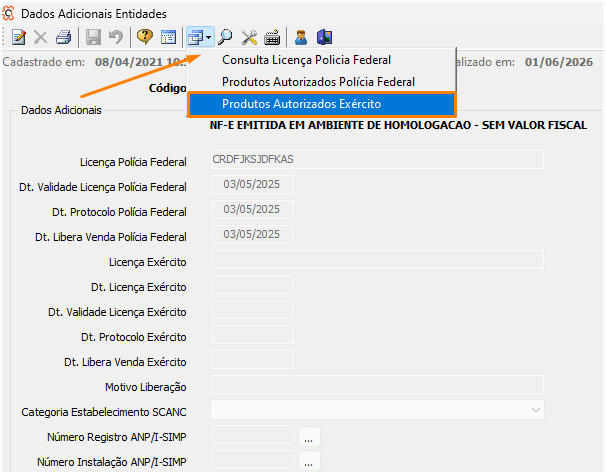Click the Número Registro ANP/I-SIMP field
606x472 pixels.
[x=253, y=435]
